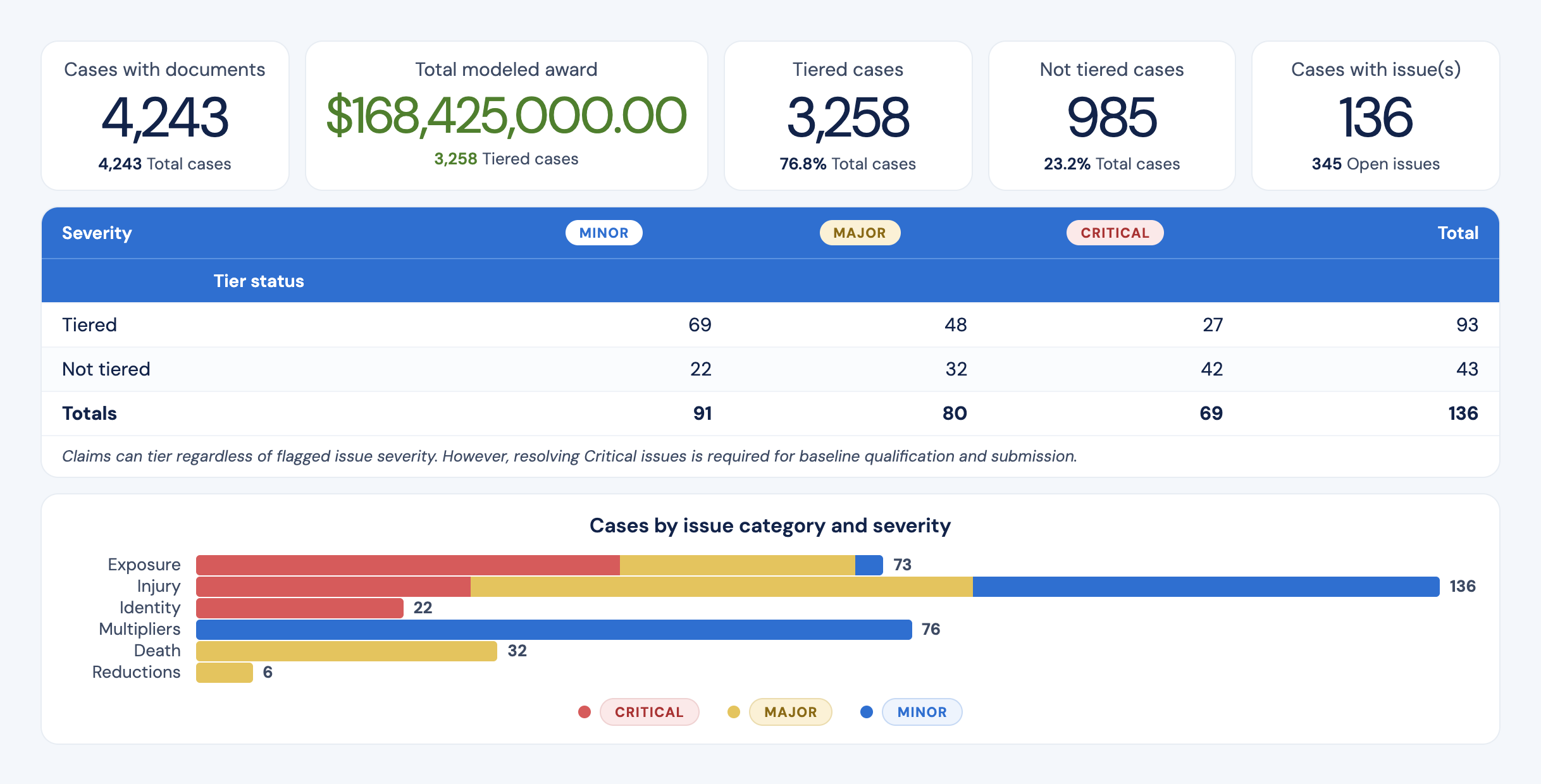
Task: Toggle the MAJOR legend item under the chart
Action: [x=790, y=712]
